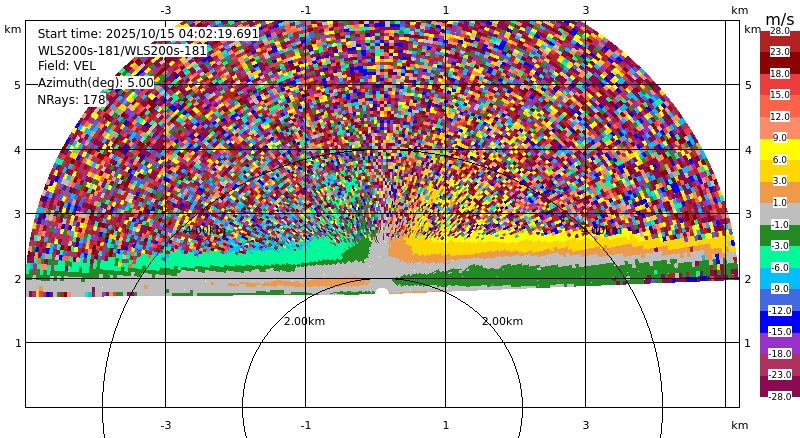Pick the orange band between 3.0 and 1.0

point(780,192)
